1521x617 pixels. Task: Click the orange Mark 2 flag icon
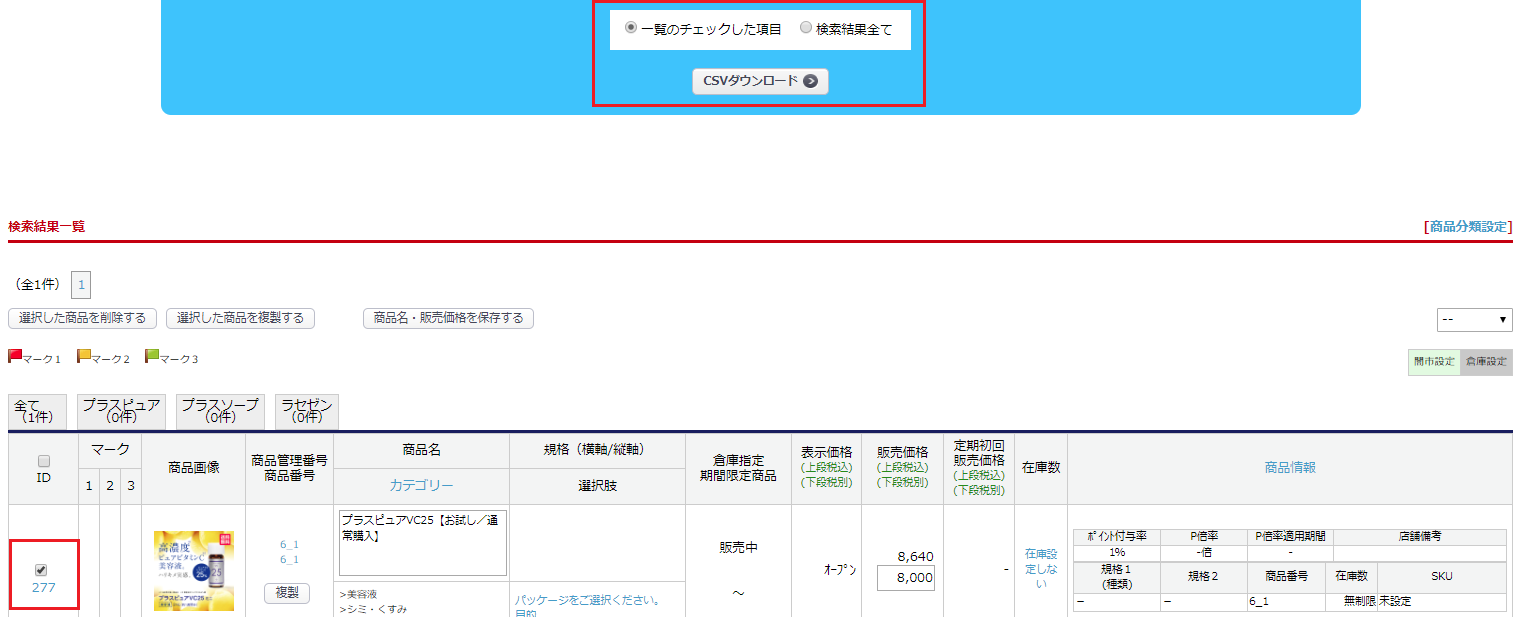(84, 356)
